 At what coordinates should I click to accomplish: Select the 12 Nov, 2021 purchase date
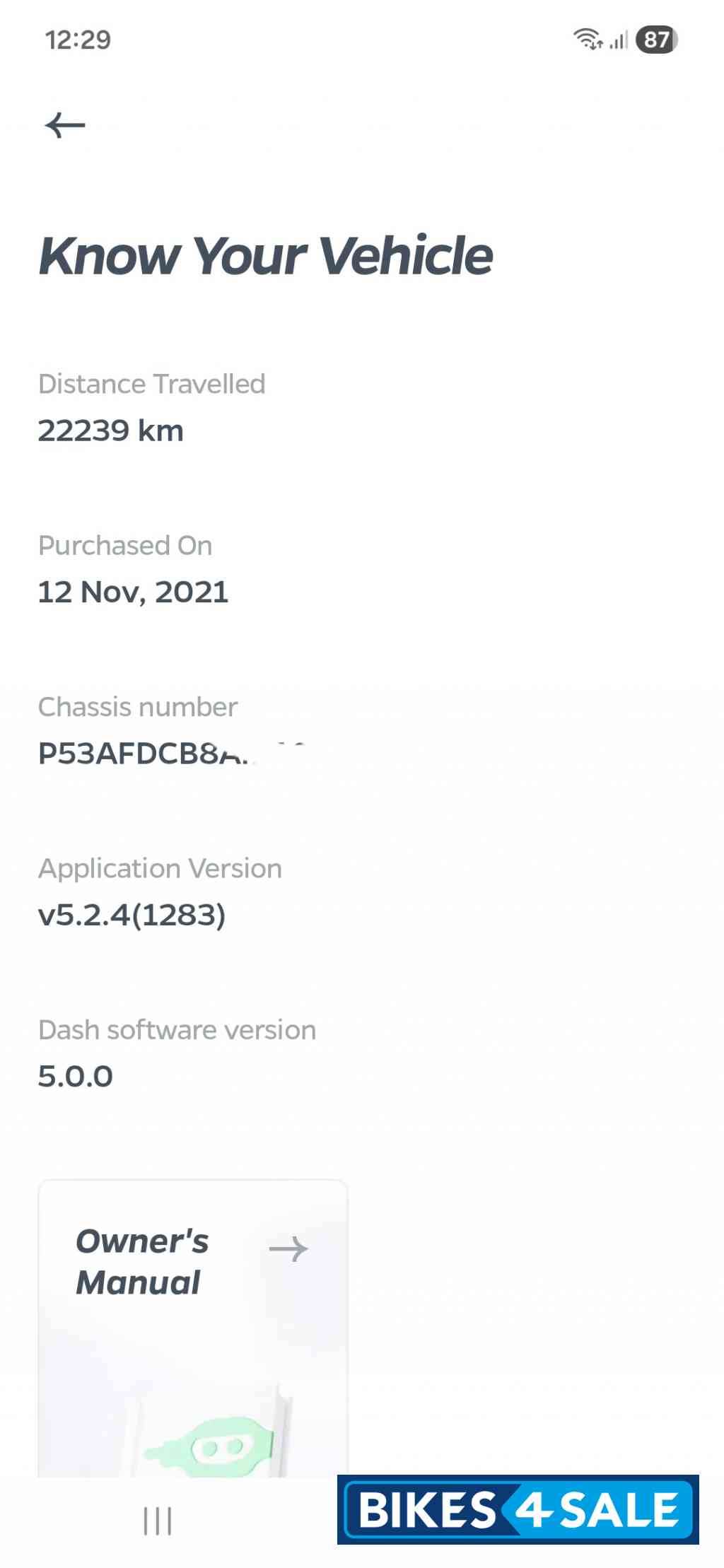[x=133, y=592]
